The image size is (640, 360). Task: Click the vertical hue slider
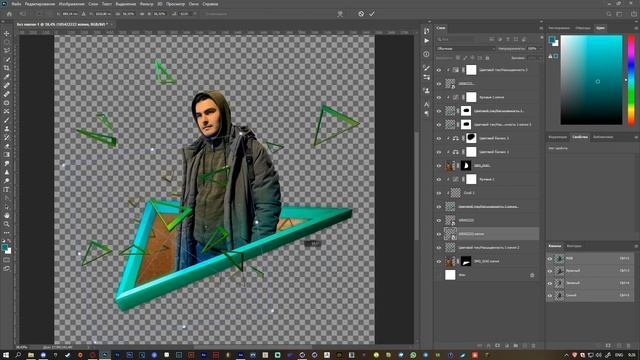[631, 80]
